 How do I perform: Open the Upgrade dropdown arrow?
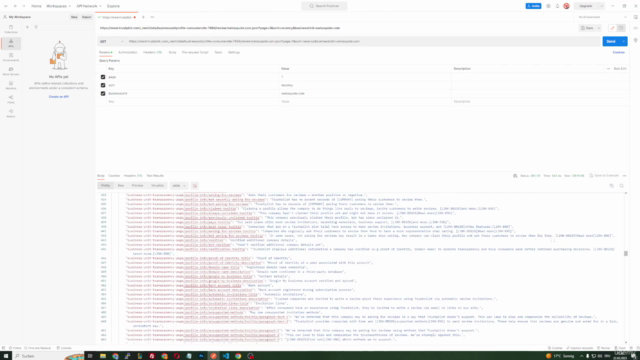coord(602,6)
